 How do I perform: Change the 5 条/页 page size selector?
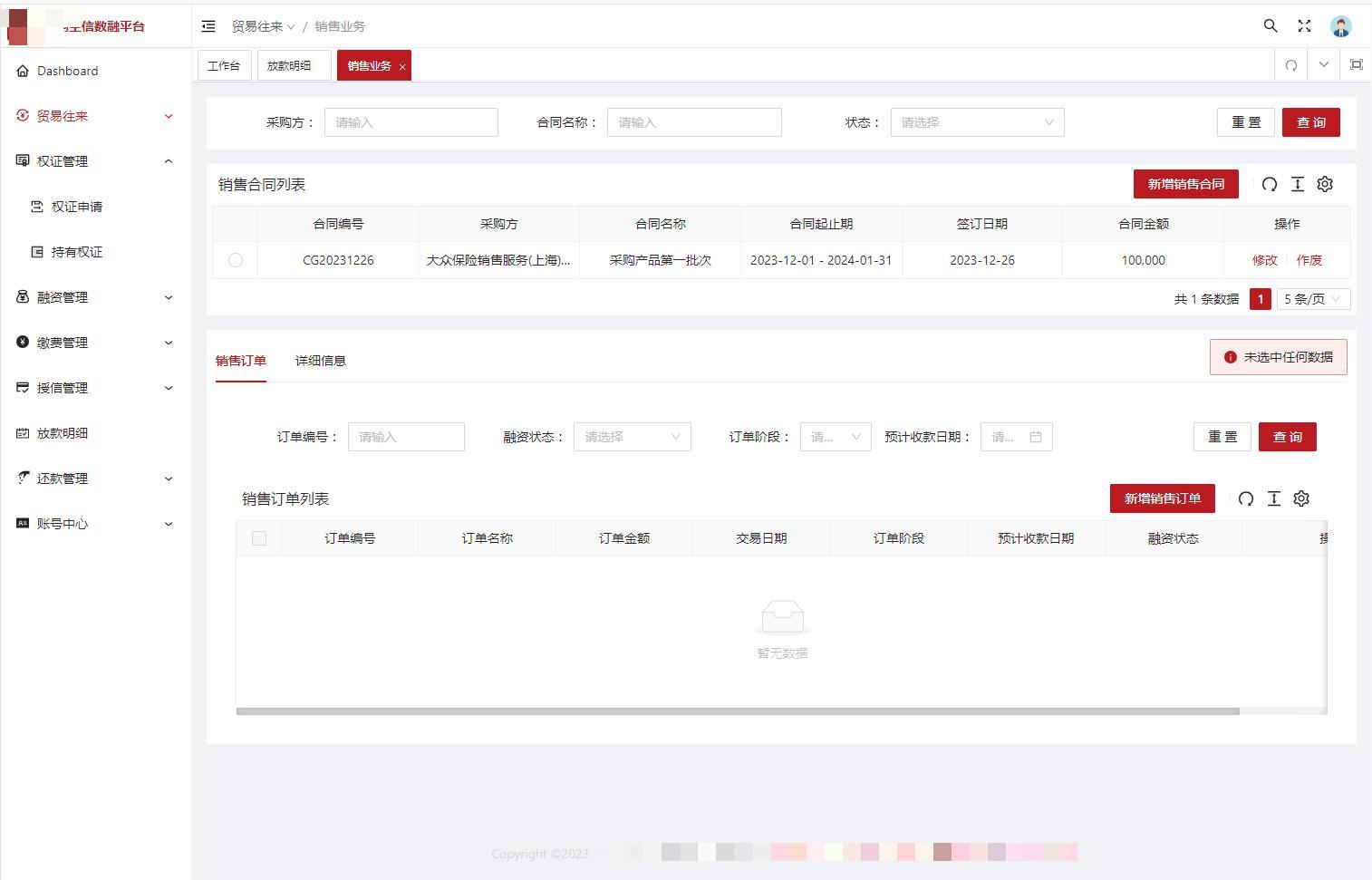(x=1312, y=299)
